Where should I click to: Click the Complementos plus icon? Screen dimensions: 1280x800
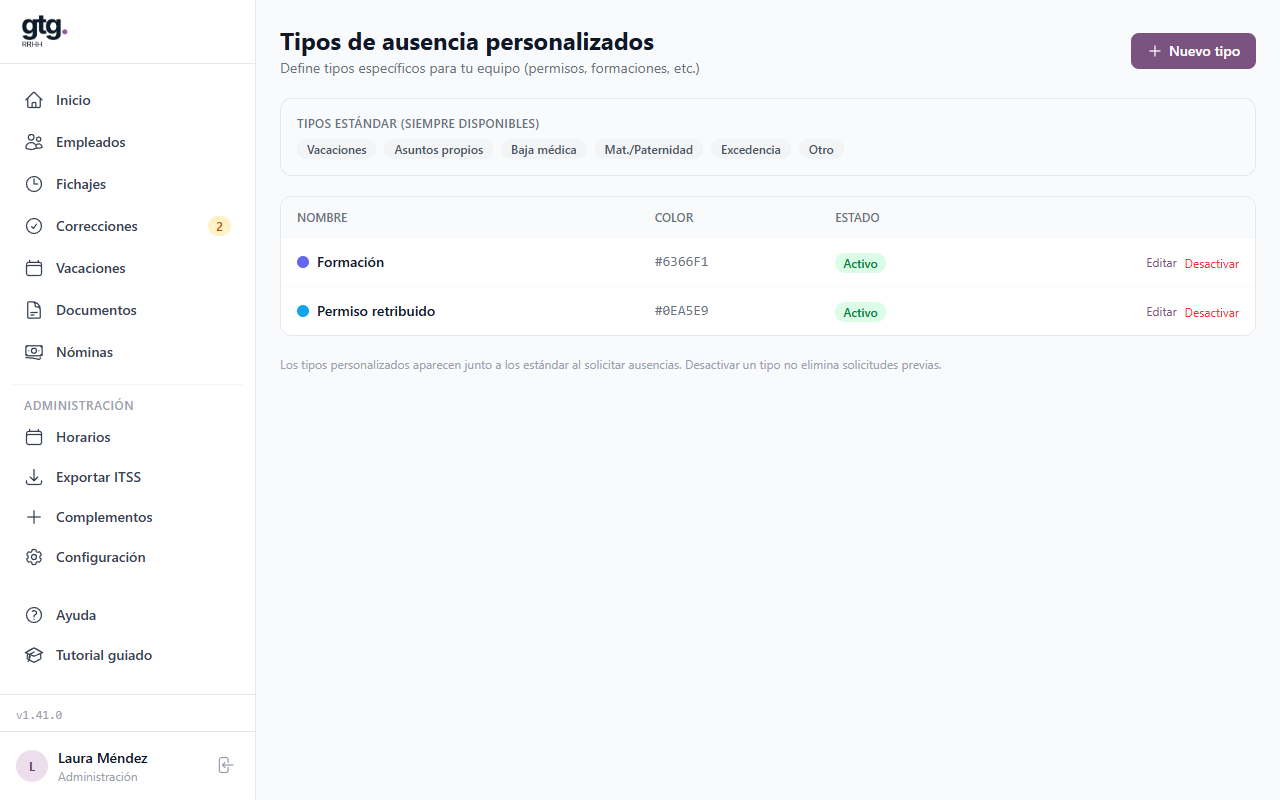coord(34,517)
